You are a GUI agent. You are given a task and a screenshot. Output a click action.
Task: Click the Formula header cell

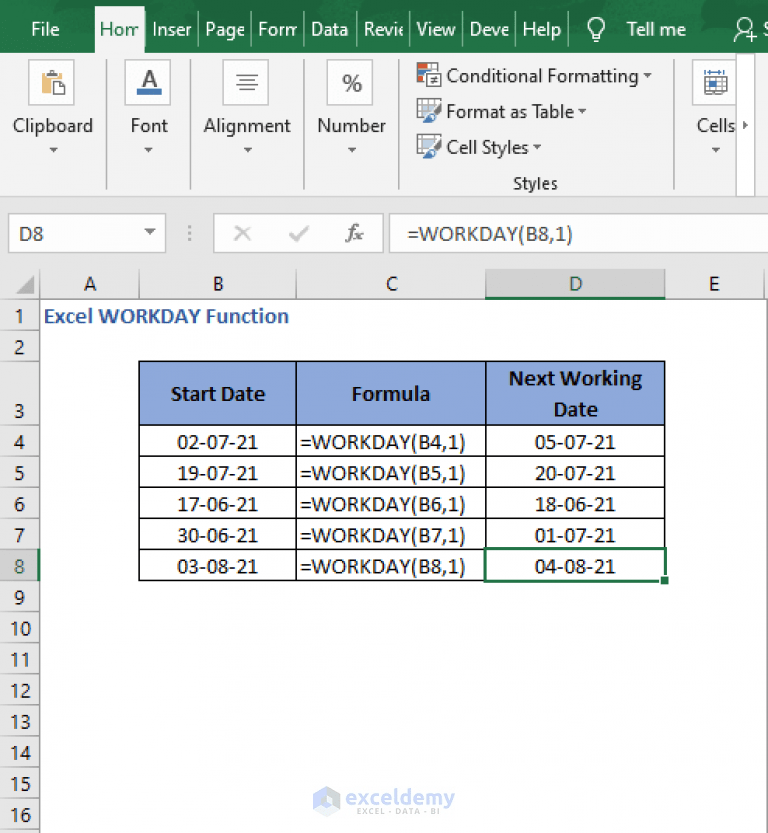coord(391,394)
